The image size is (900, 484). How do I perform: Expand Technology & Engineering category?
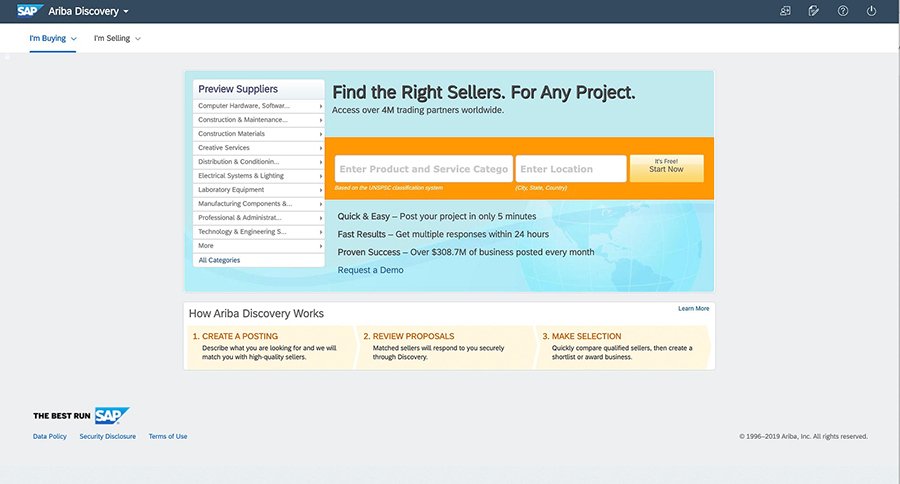(x=259, y=232)
